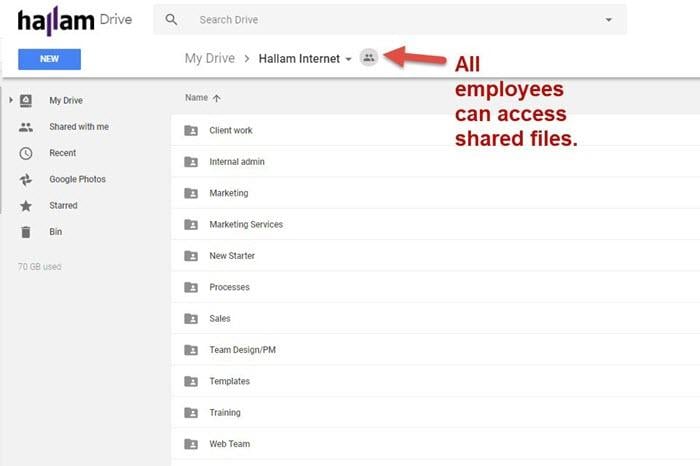
Task: Click the Recent clock icon
Action: point(26,154)
